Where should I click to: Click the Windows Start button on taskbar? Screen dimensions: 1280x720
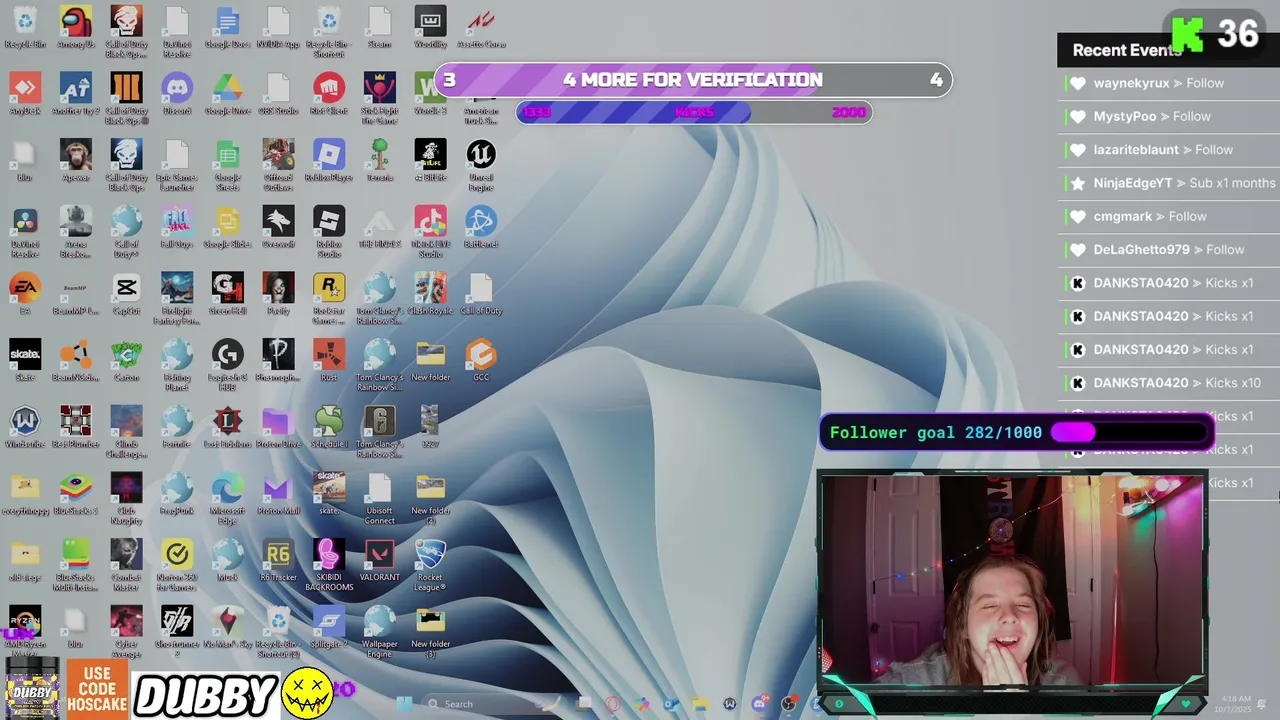(x=404, y=704)
